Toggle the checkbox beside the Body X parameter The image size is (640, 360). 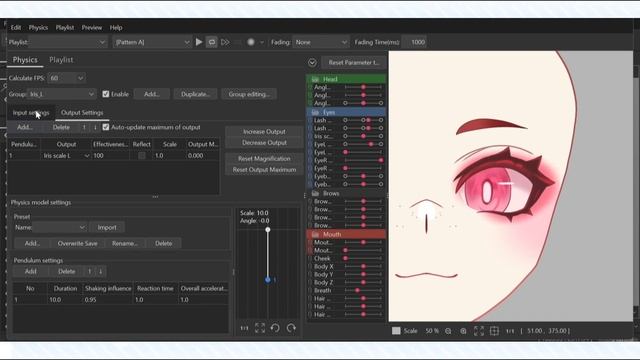coord(310,267)
